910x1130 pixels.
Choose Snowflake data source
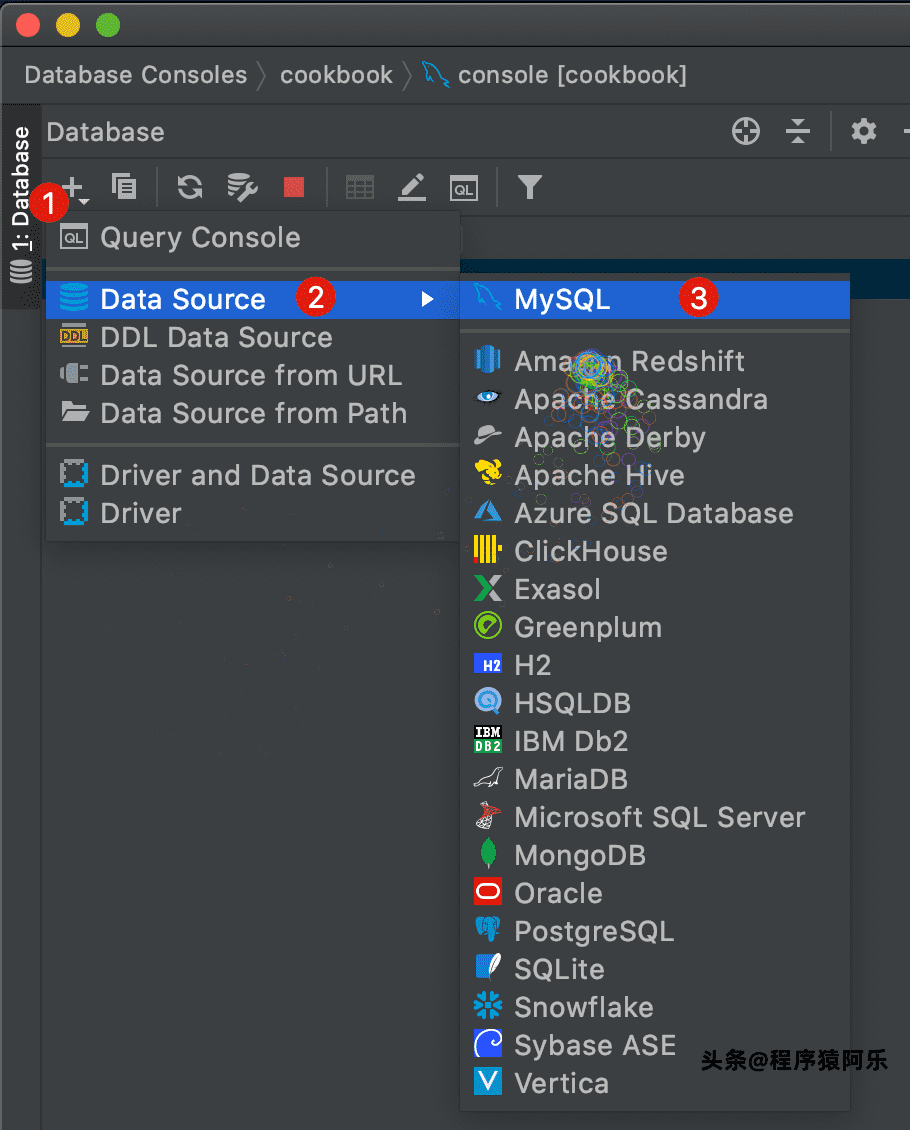[655, 1007]
